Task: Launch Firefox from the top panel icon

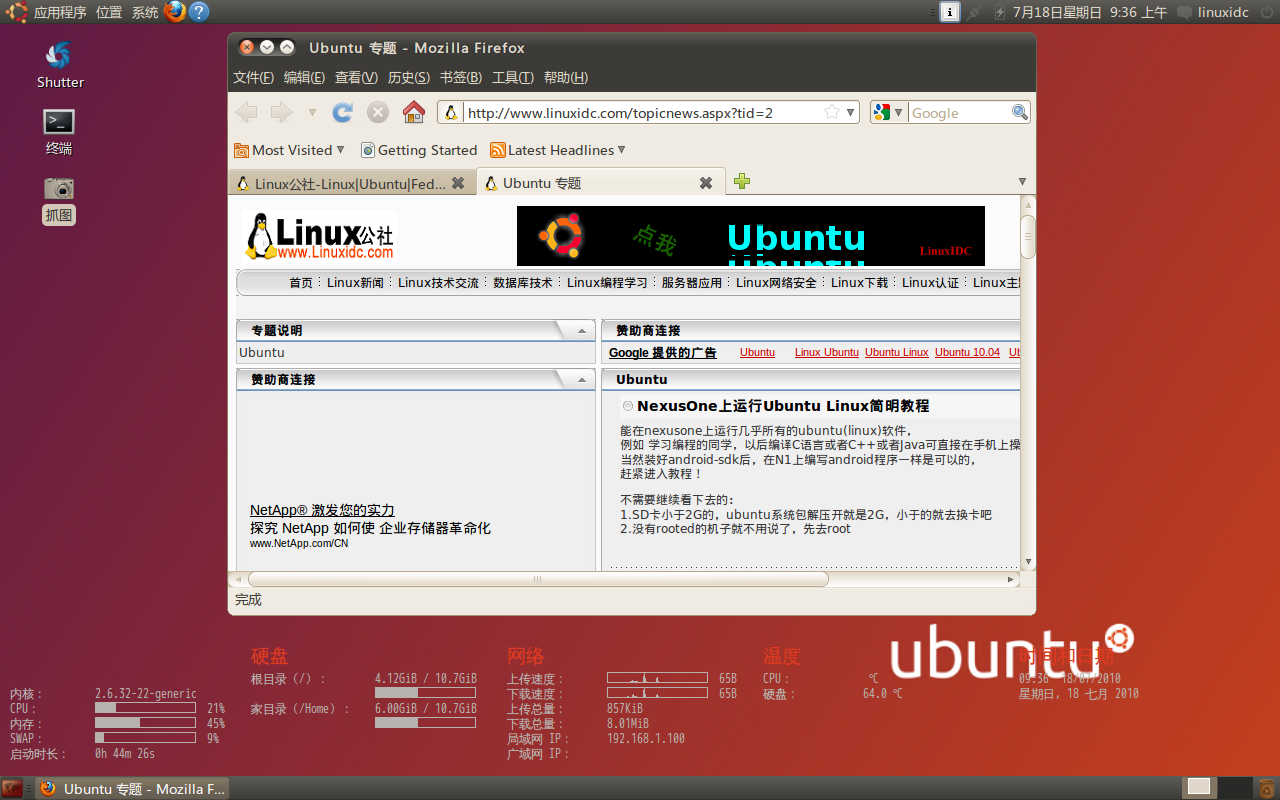Action: (x=175, y=12)
